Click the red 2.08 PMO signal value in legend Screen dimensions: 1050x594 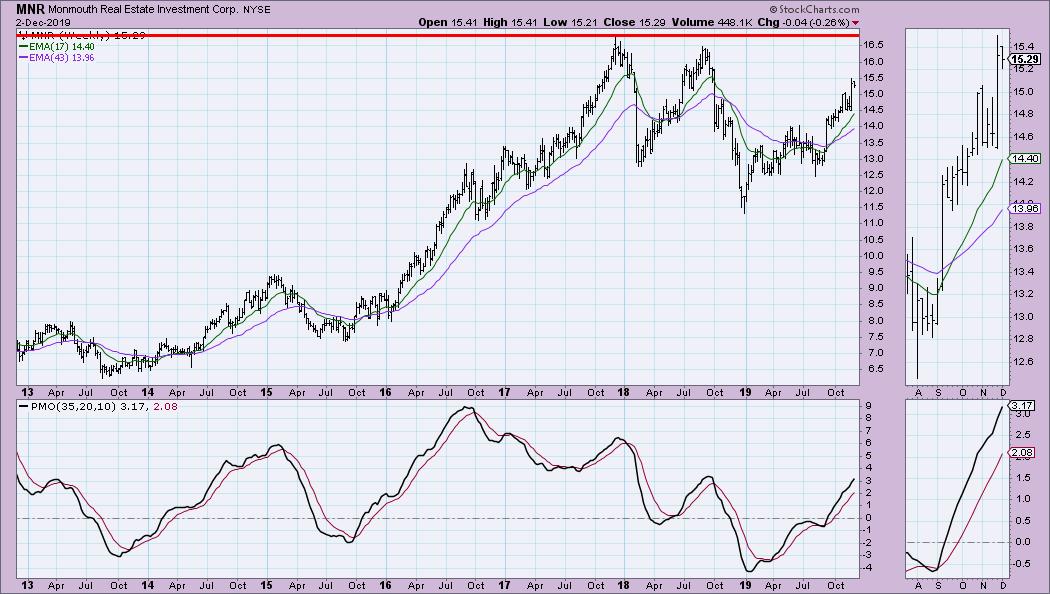click(166, 406)
